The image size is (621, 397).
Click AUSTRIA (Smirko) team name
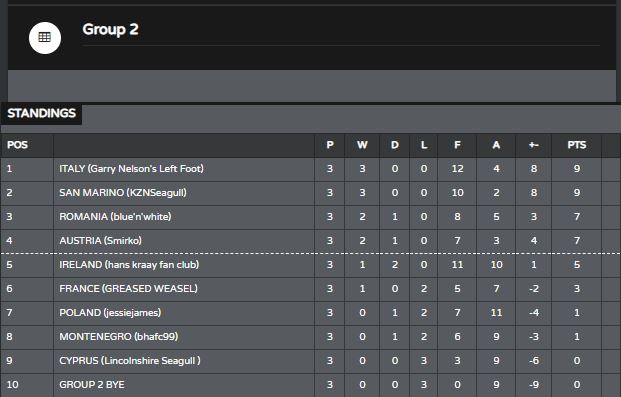(100, 240)
